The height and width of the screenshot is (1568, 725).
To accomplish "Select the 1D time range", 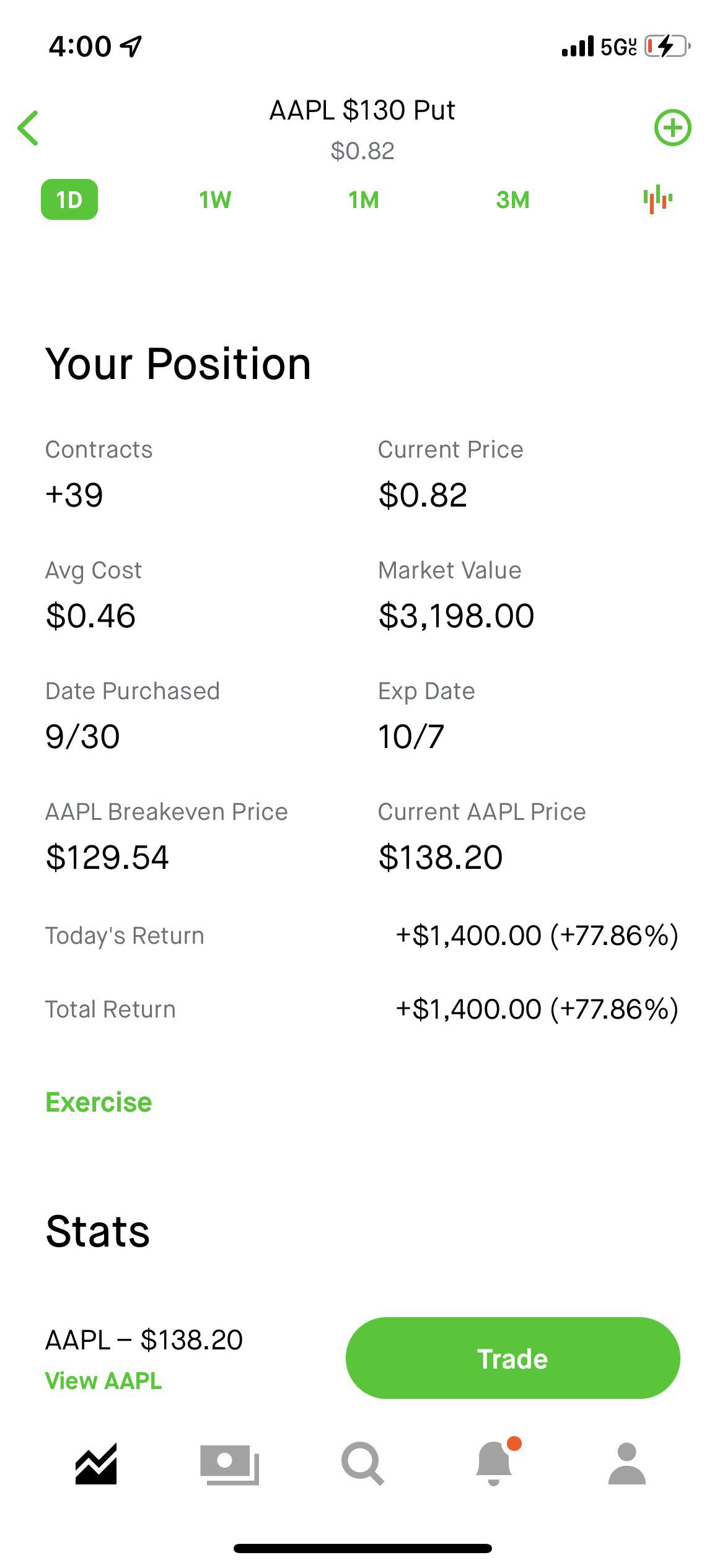I will click(x=69, y=199).
